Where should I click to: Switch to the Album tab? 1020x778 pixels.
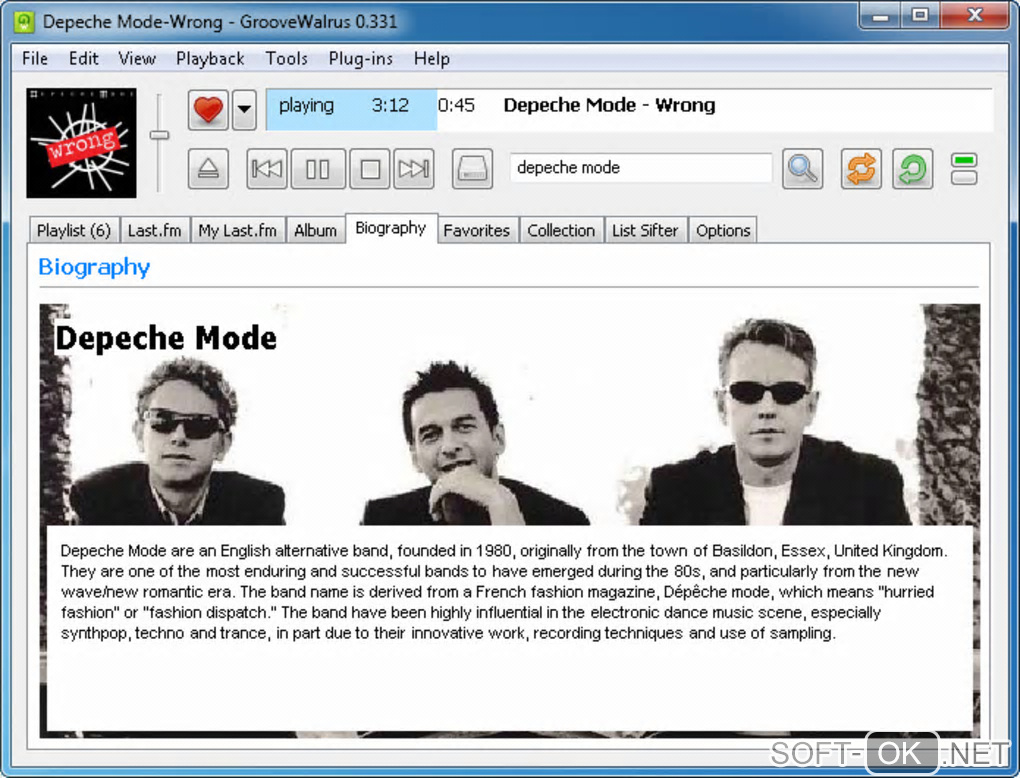[315, 230]
